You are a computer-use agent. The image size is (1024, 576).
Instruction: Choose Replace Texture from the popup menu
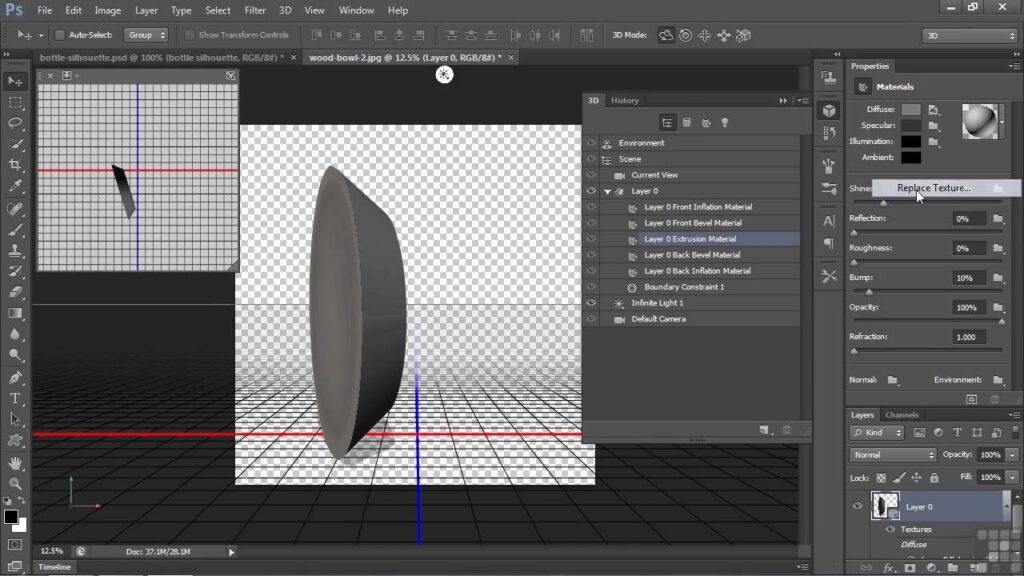point(934,188)
